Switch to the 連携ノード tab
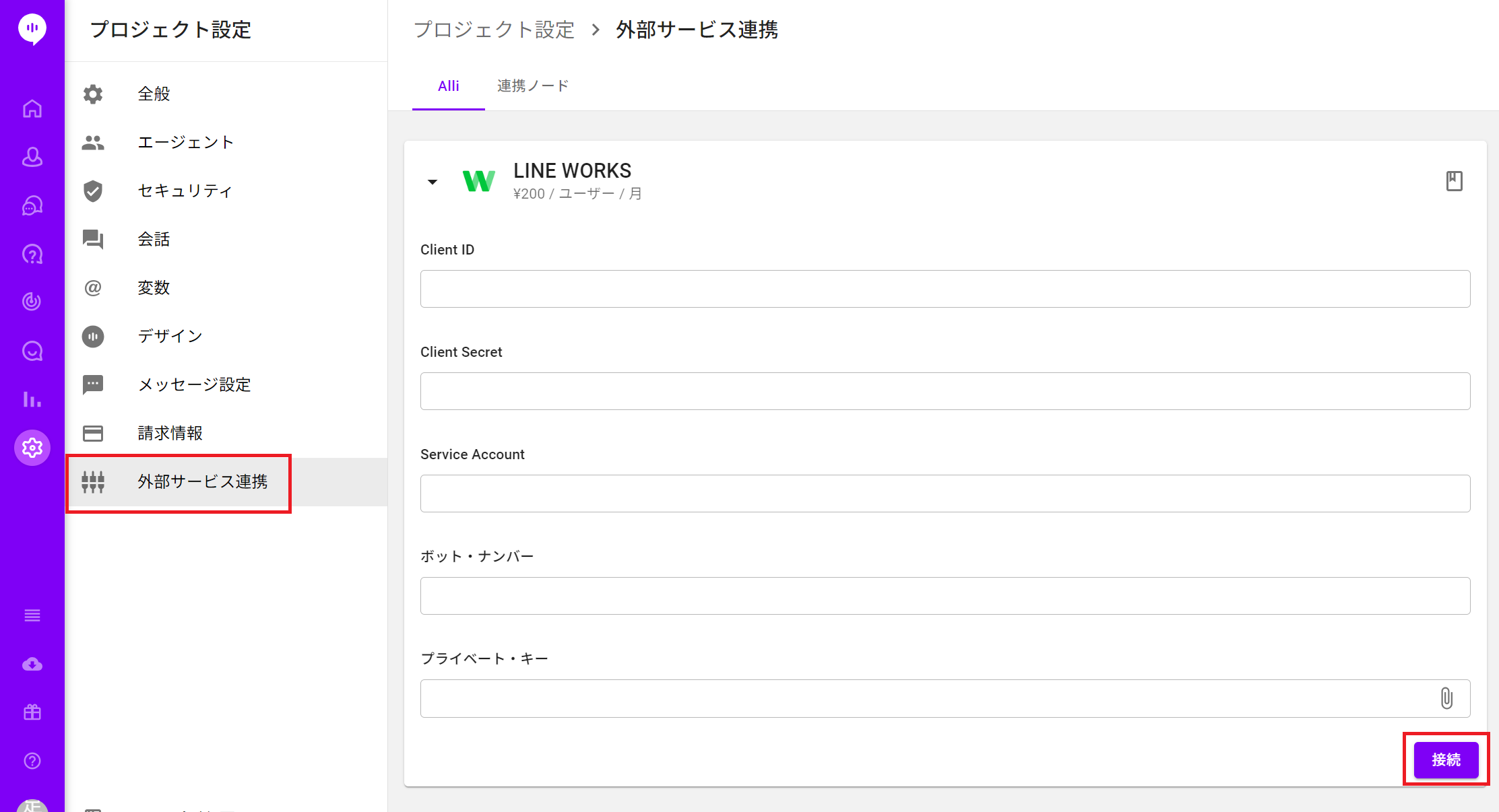Screen dimensions: 1499x812 [x=532, y=86]
